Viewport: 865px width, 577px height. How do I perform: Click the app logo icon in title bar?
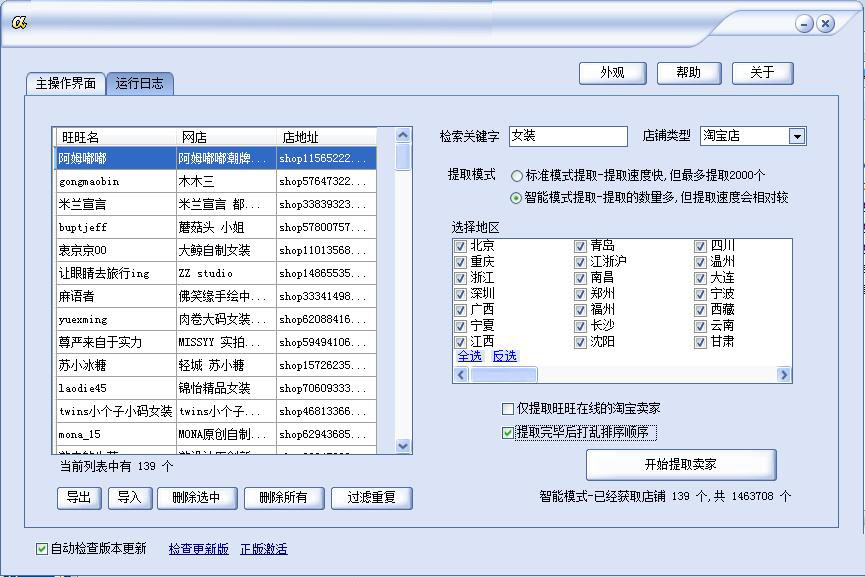(x=19, y=23)
